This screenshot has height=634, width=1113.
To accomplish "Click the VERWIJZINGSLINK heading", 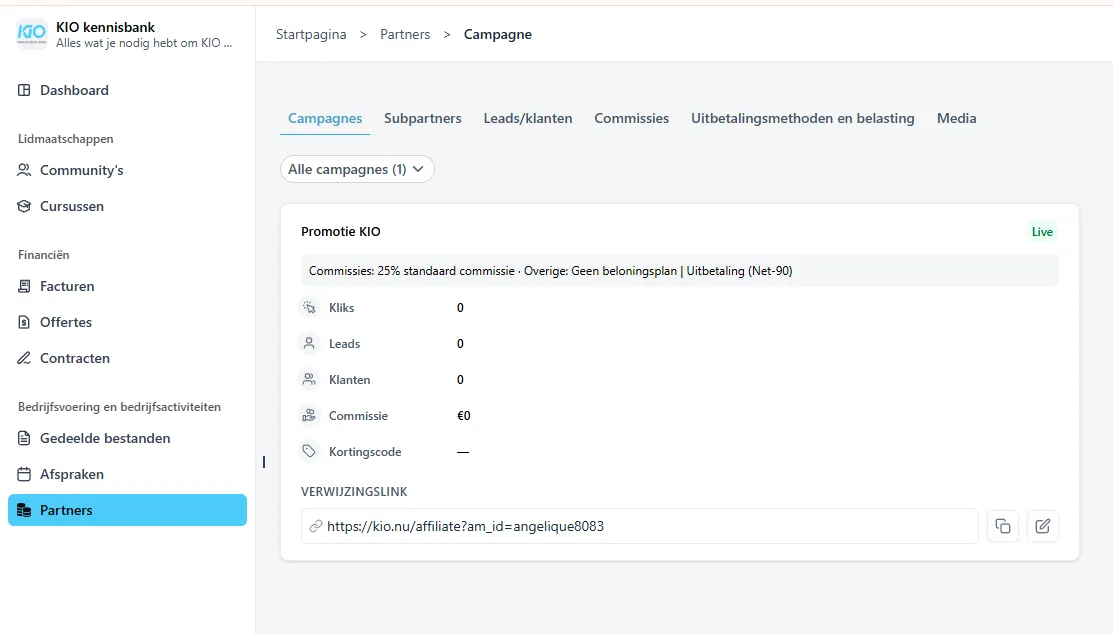I will pyautogui.click(x=354, y=491).
